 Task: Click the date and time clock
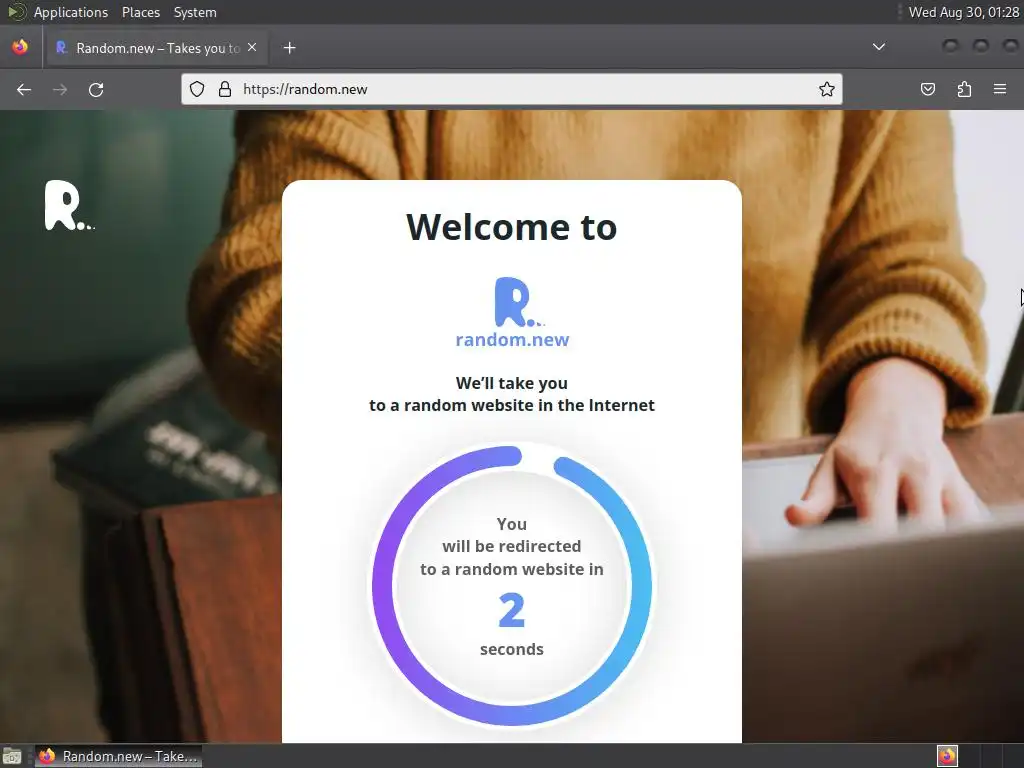[x=963, y=12]
